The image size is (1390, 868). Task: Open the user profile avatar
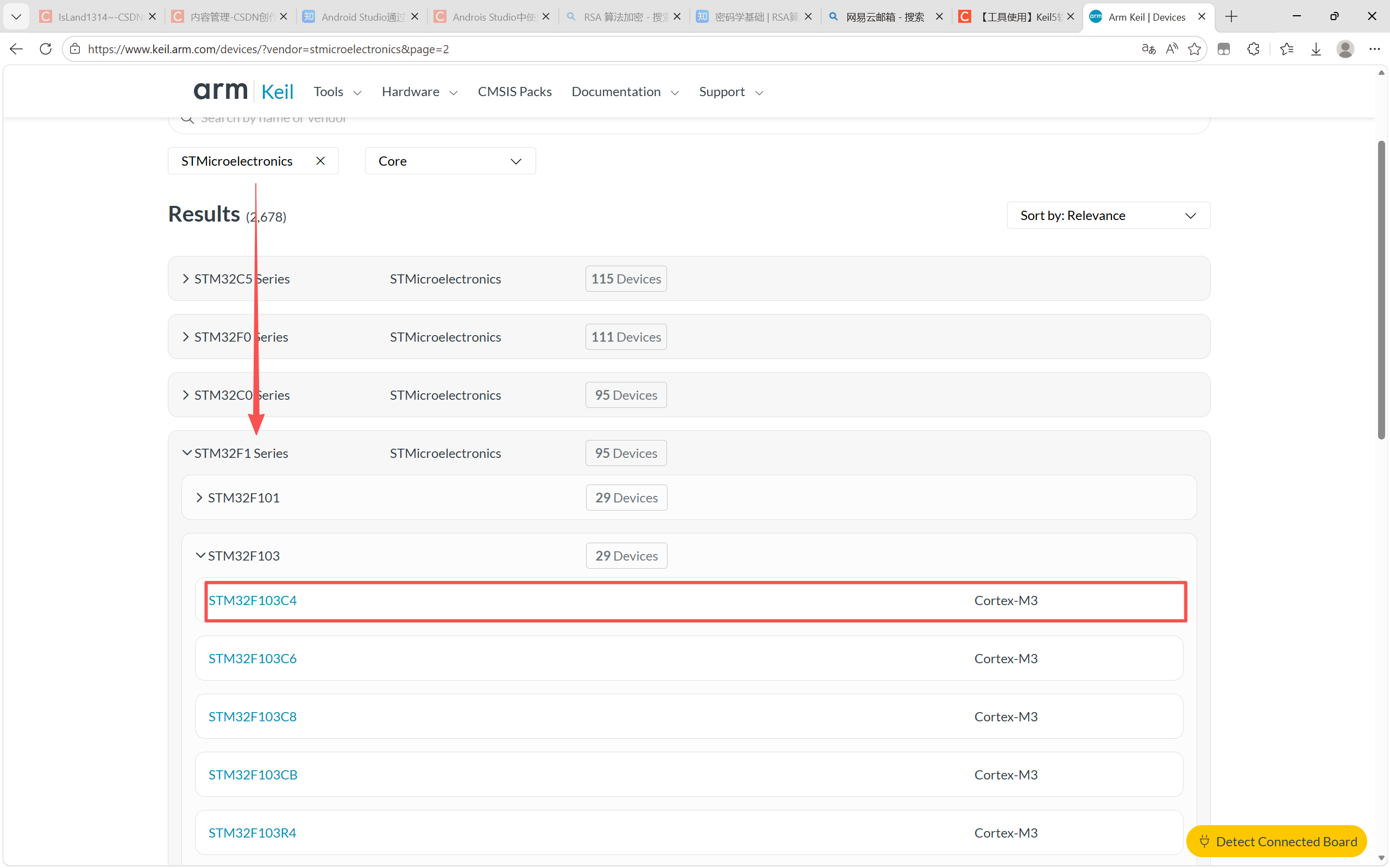click(1345, 49)
